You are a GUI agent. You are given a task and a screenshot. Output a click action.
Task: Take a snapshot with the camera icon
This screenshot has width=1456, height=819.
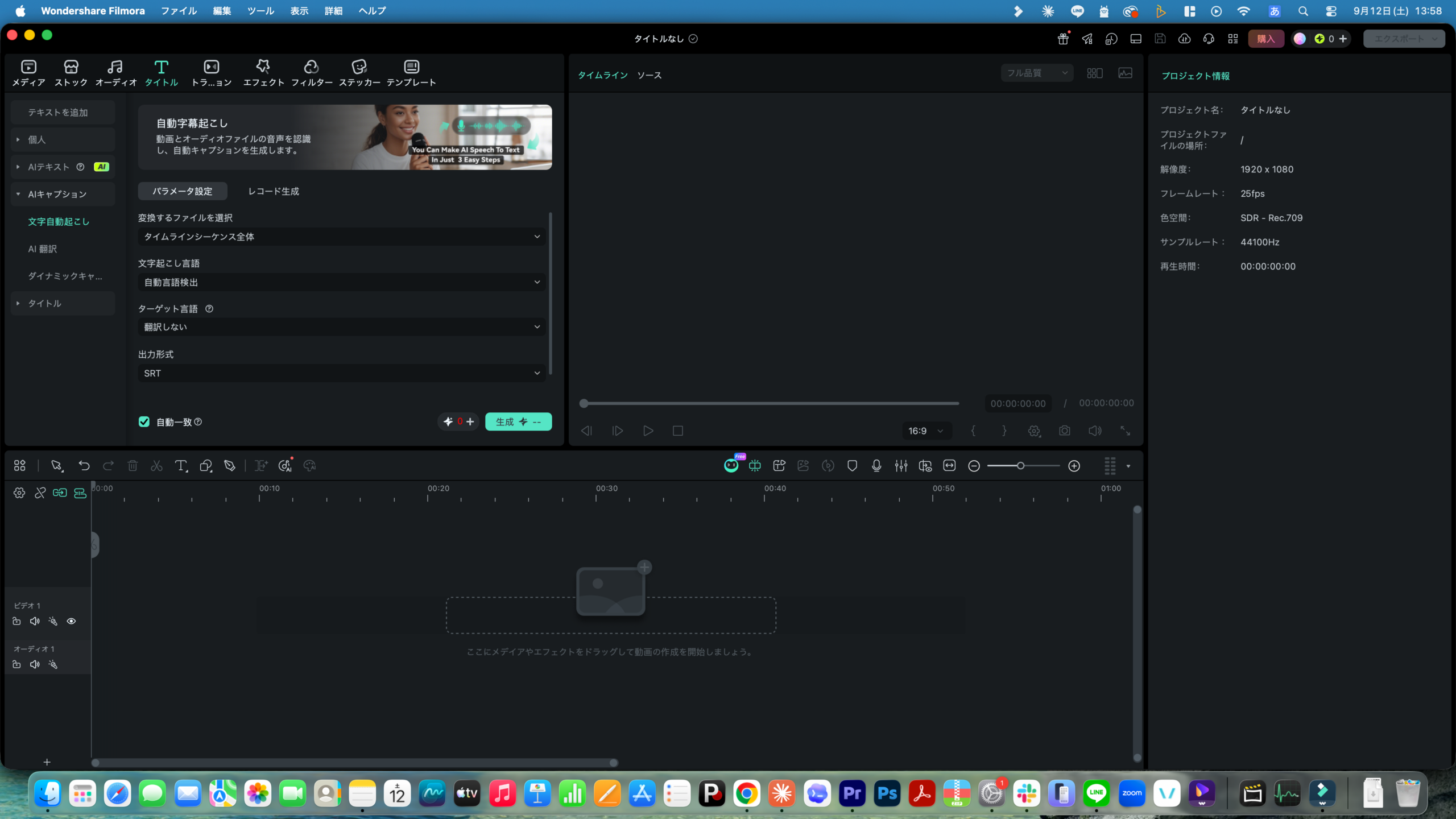(1065, 431)
